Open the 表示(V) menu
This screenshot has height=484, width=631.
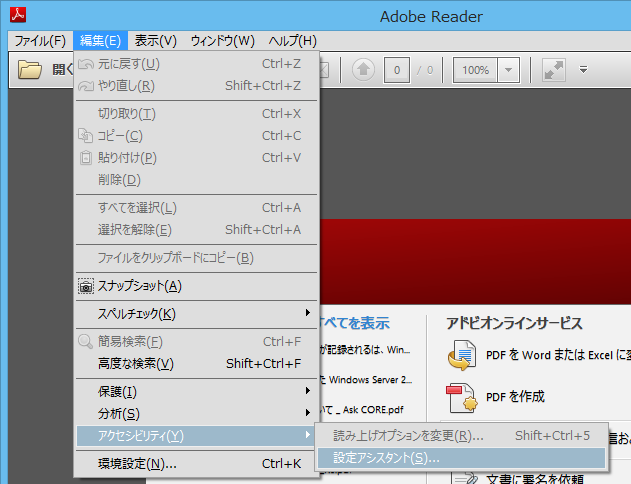coord(156,41)
